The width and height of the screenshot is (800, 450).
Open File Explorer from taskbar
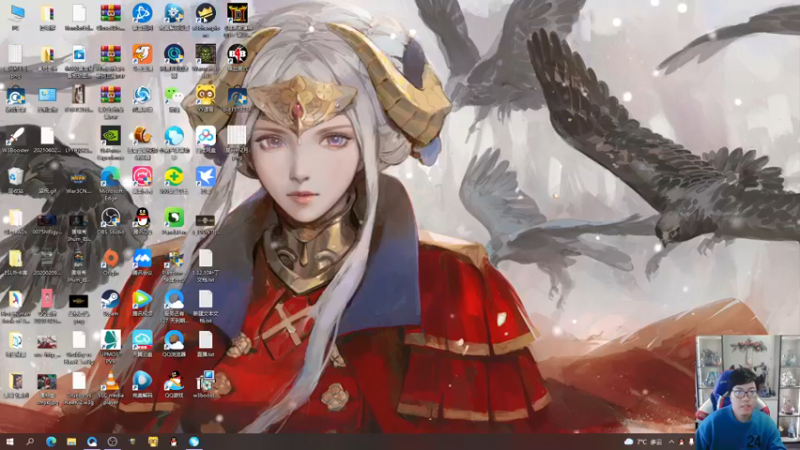pyautogui.click(x=71, y=442)
